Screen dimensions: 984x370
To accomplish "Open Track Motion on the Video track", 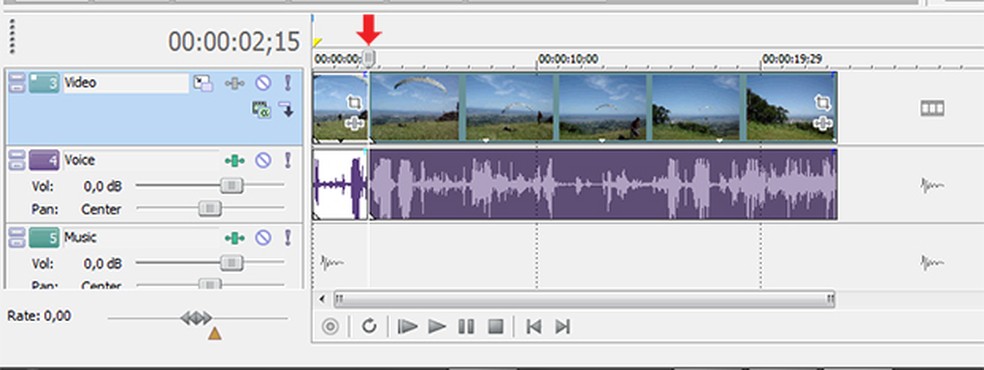I will 202,83.
